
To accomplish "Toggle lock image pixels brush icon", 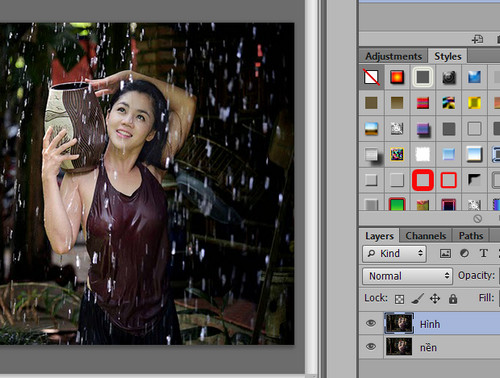I will 417,298.
